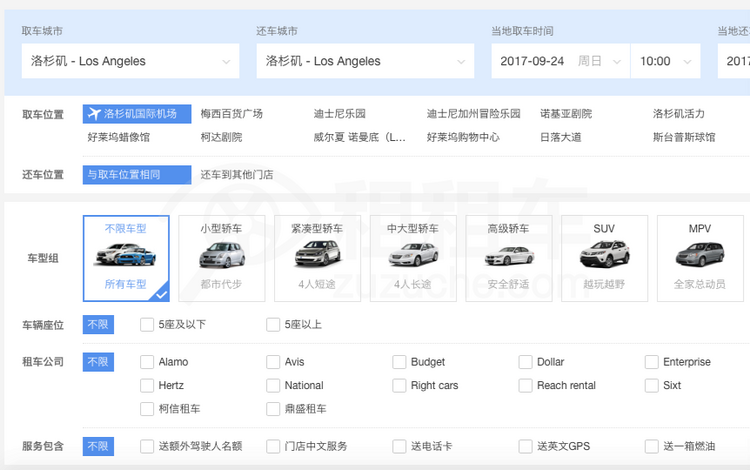Check the Dollar rental company
The height and width of the screenshot is (470, 750).
tap(526, 362)
